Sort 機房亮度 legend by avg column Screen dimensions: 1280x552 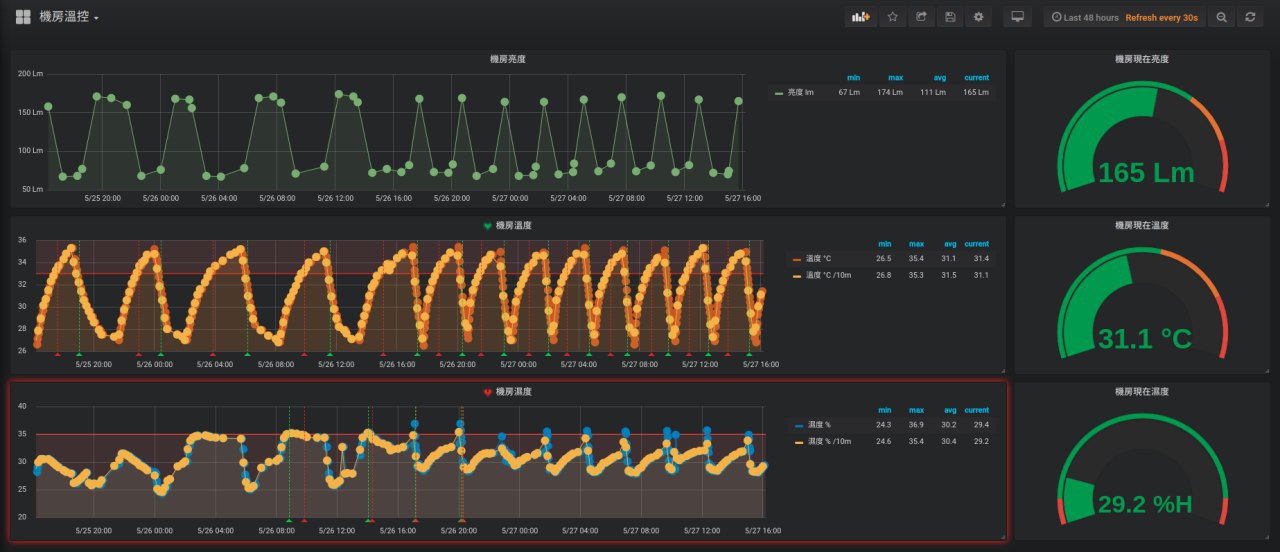tap(939, 78)
